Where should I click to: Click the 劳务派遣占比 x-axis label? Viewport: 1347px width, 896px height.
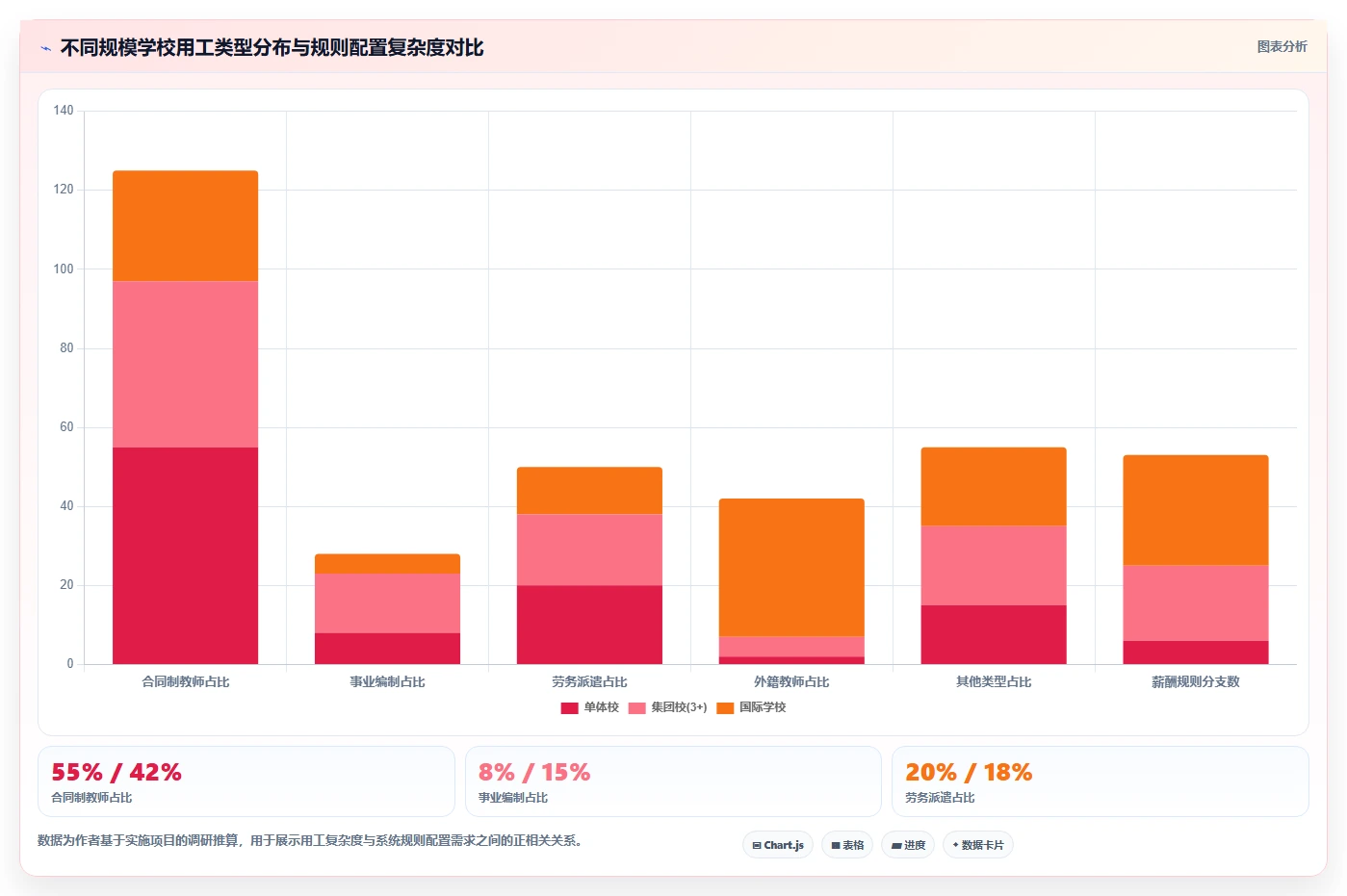[589, 681]
